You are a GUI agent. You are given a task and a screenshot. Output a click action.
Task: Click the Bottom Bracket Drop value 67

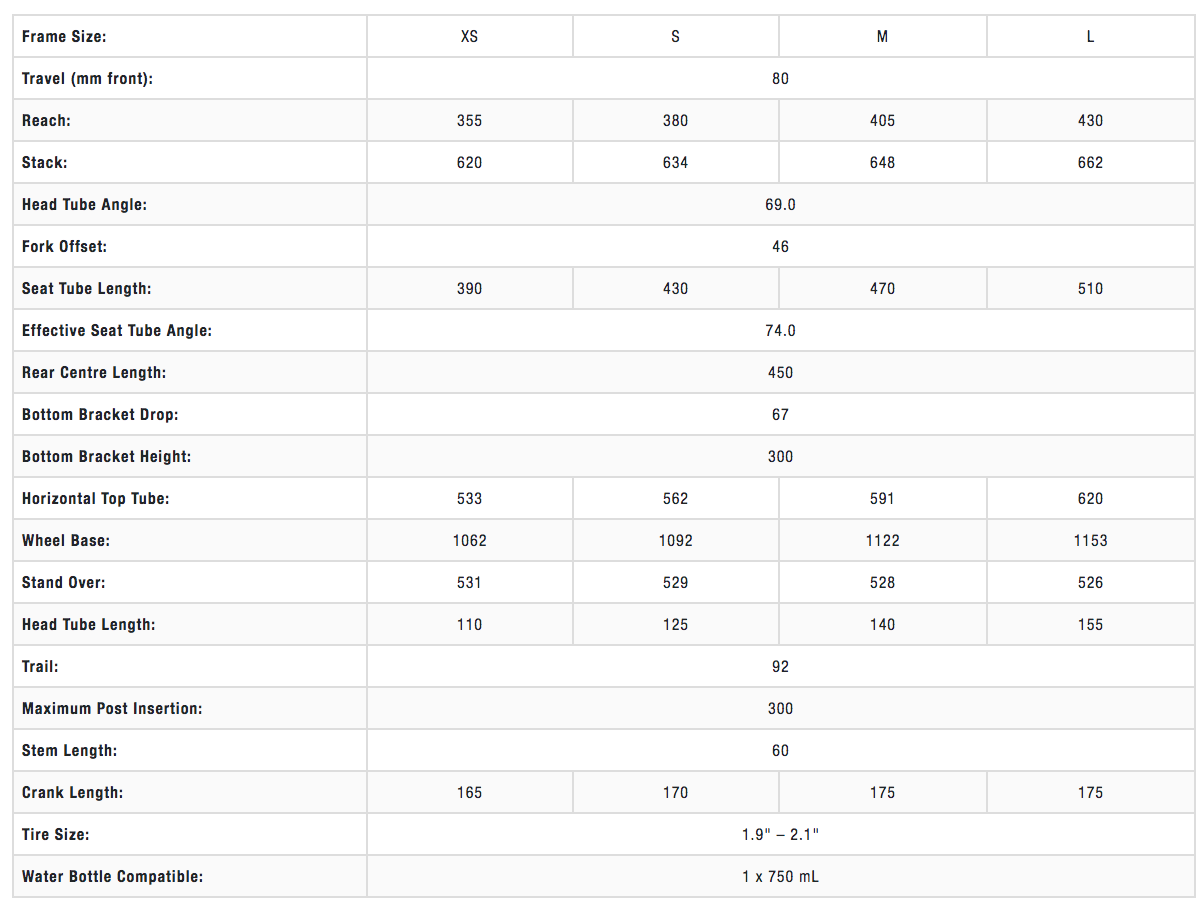(x=780, y=415)
